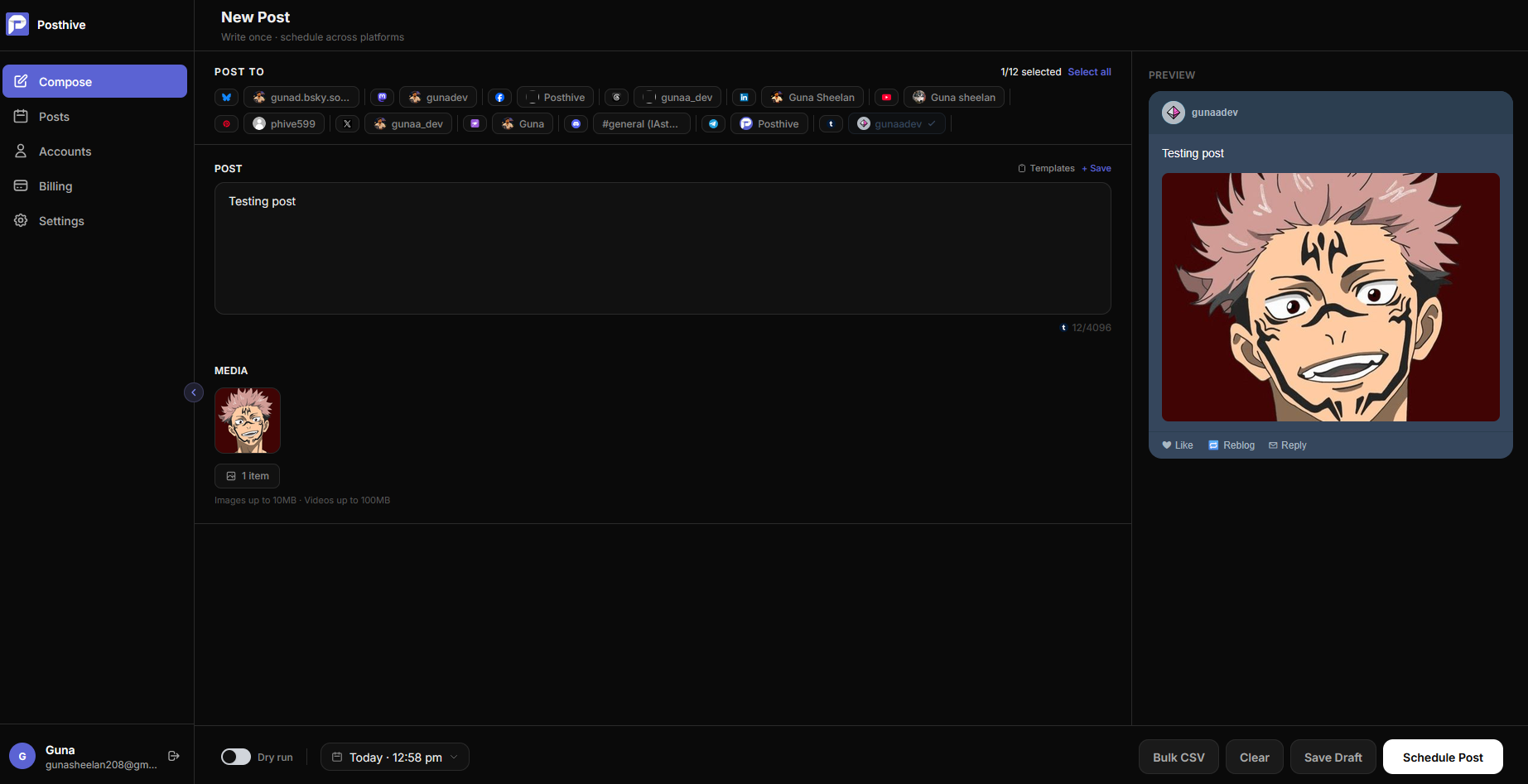Toggle the Dry run switch

236,757
